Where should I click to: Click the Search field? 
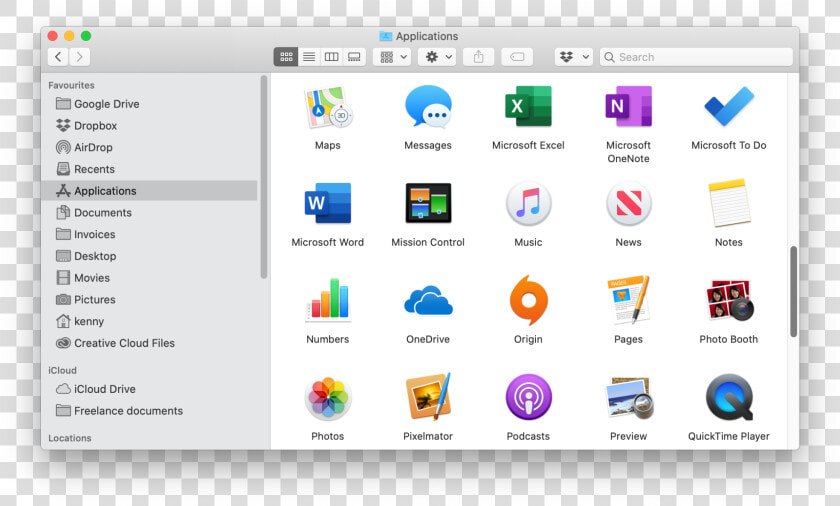(696, 57)
